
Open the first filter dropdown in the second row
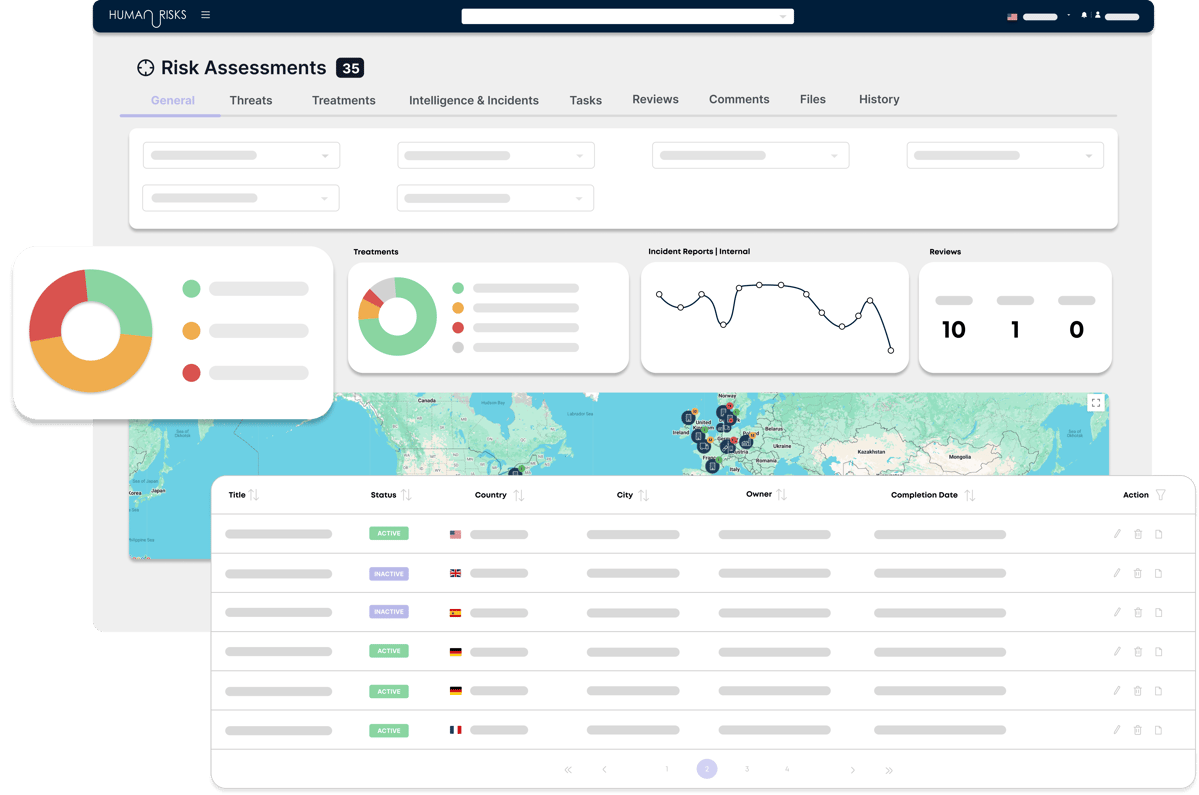coord(241,198)
